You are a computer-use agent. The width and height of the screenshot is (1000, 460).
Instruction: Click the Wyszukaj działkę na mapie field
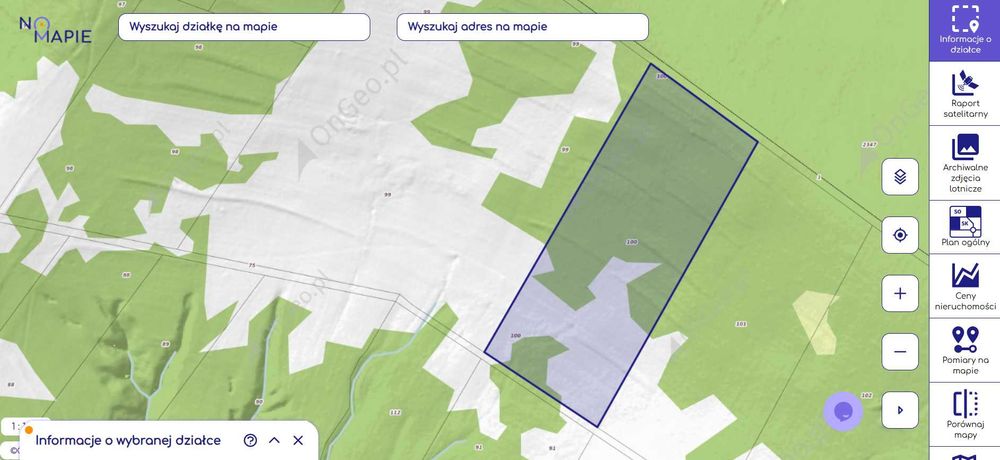(x=244, y=27)
